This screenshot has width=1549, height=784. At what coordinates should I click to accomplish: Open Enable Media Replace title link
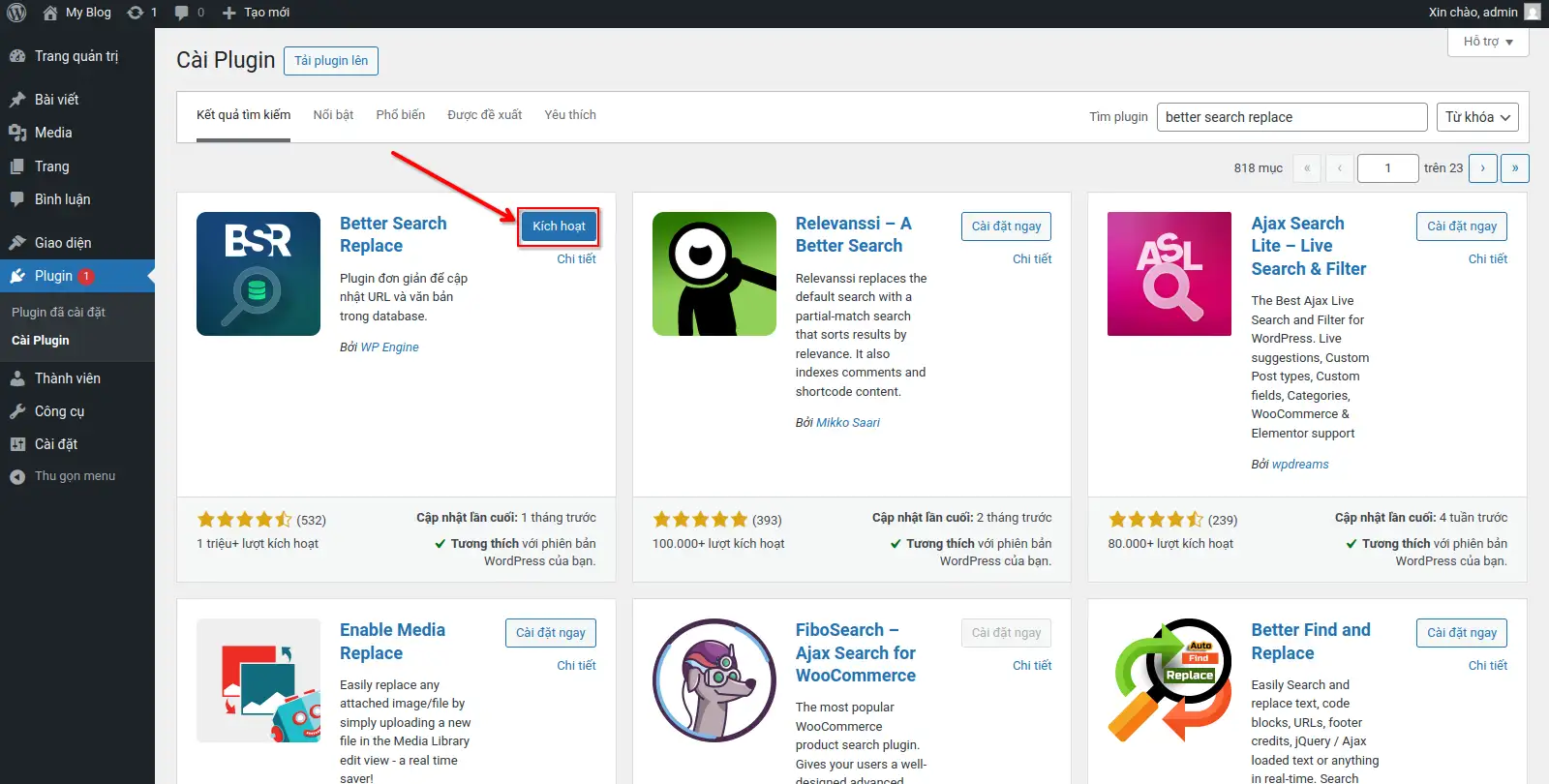(x=392, y=642)
